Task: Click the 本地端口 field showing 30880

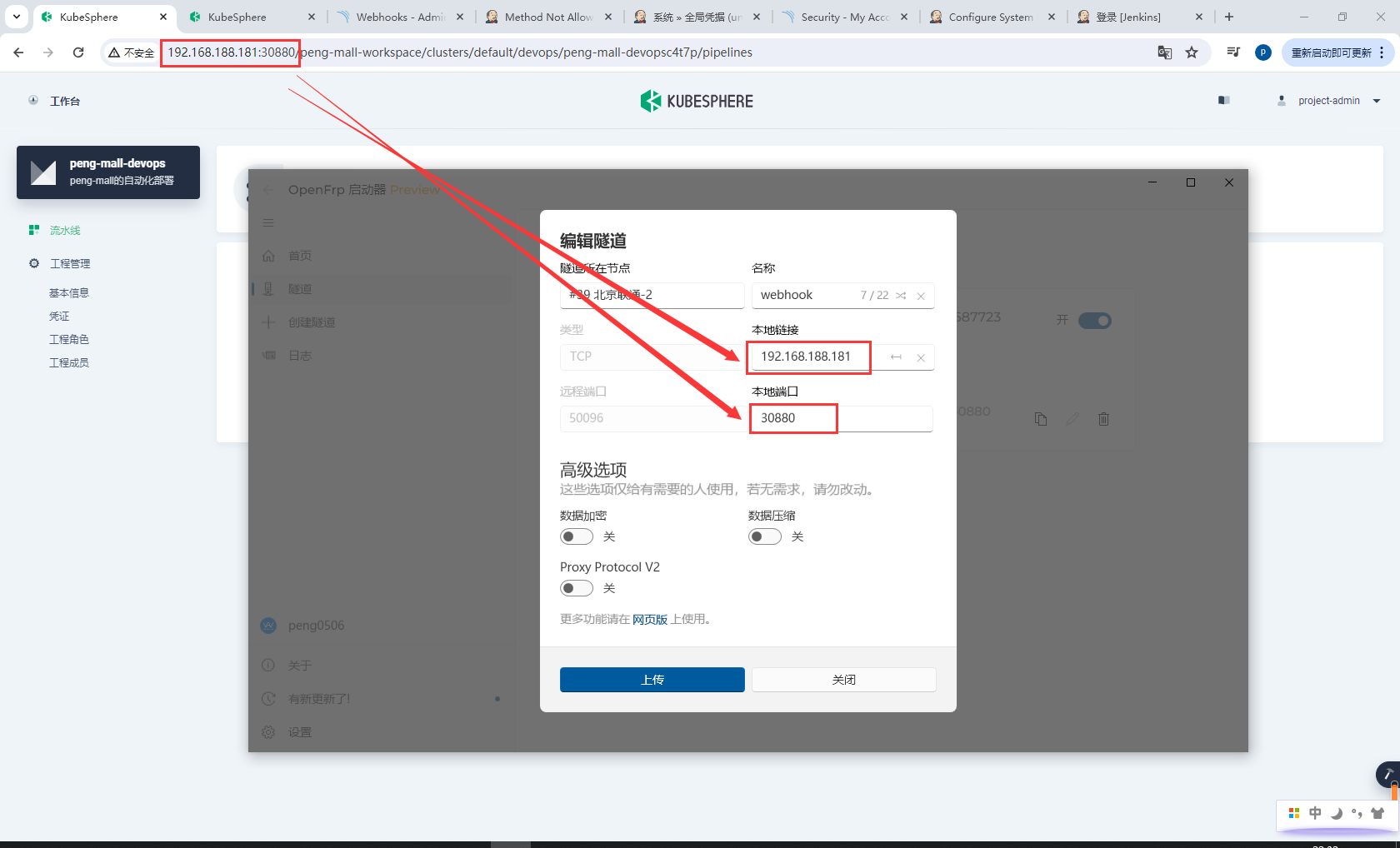Action: [x=842, y=418]
